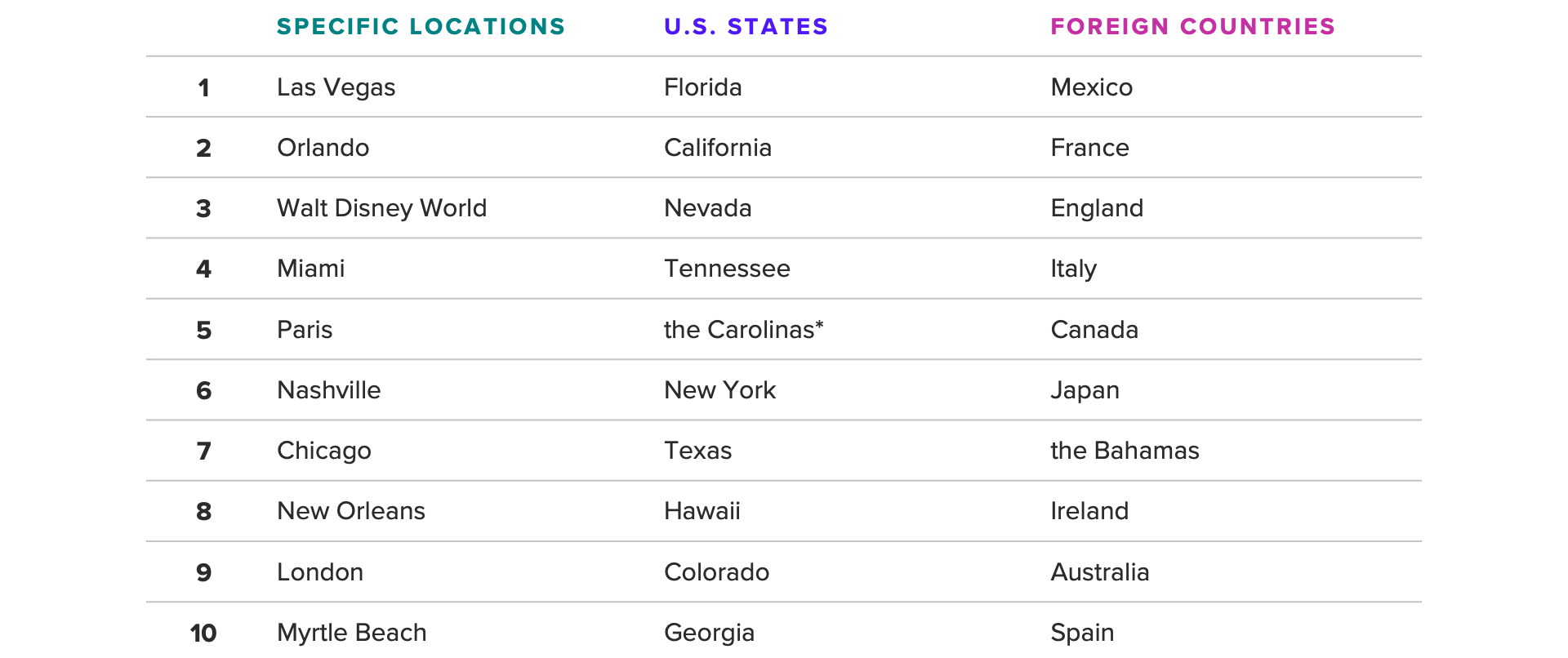Select the Bahamas cell
The width and height of the screenshot is (1568, 658).
1125,451
